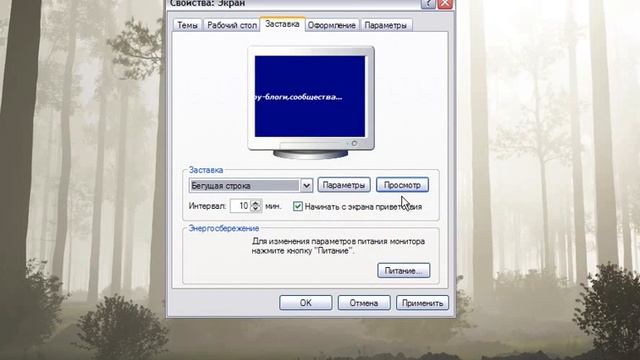Select the Заставка tab
This screenshot has width=640, height=360.
tap(282, 24)
